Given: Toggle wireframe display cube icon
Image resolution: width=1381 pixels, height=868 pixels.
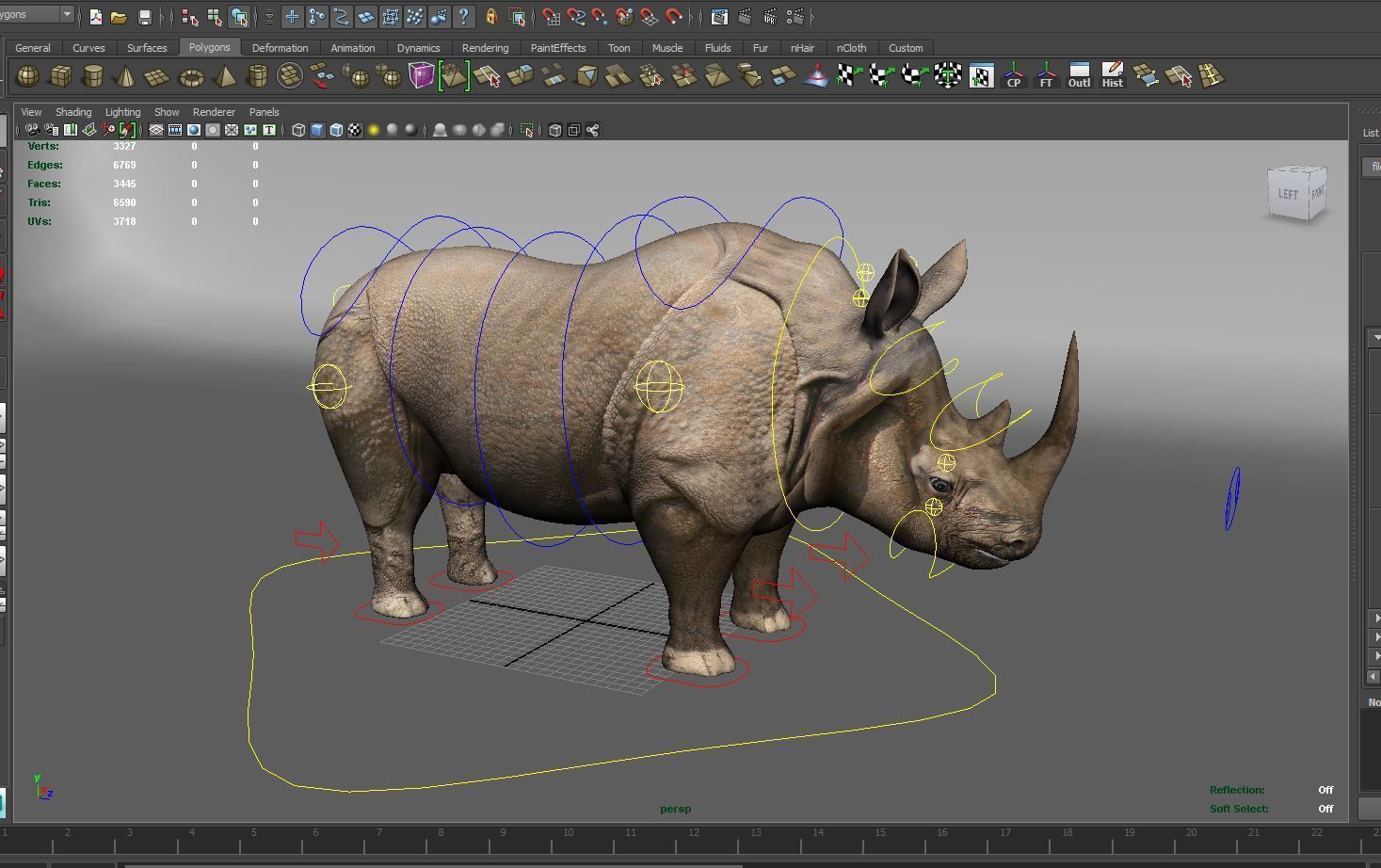Looking at the screenshot, I should [298, 130].
